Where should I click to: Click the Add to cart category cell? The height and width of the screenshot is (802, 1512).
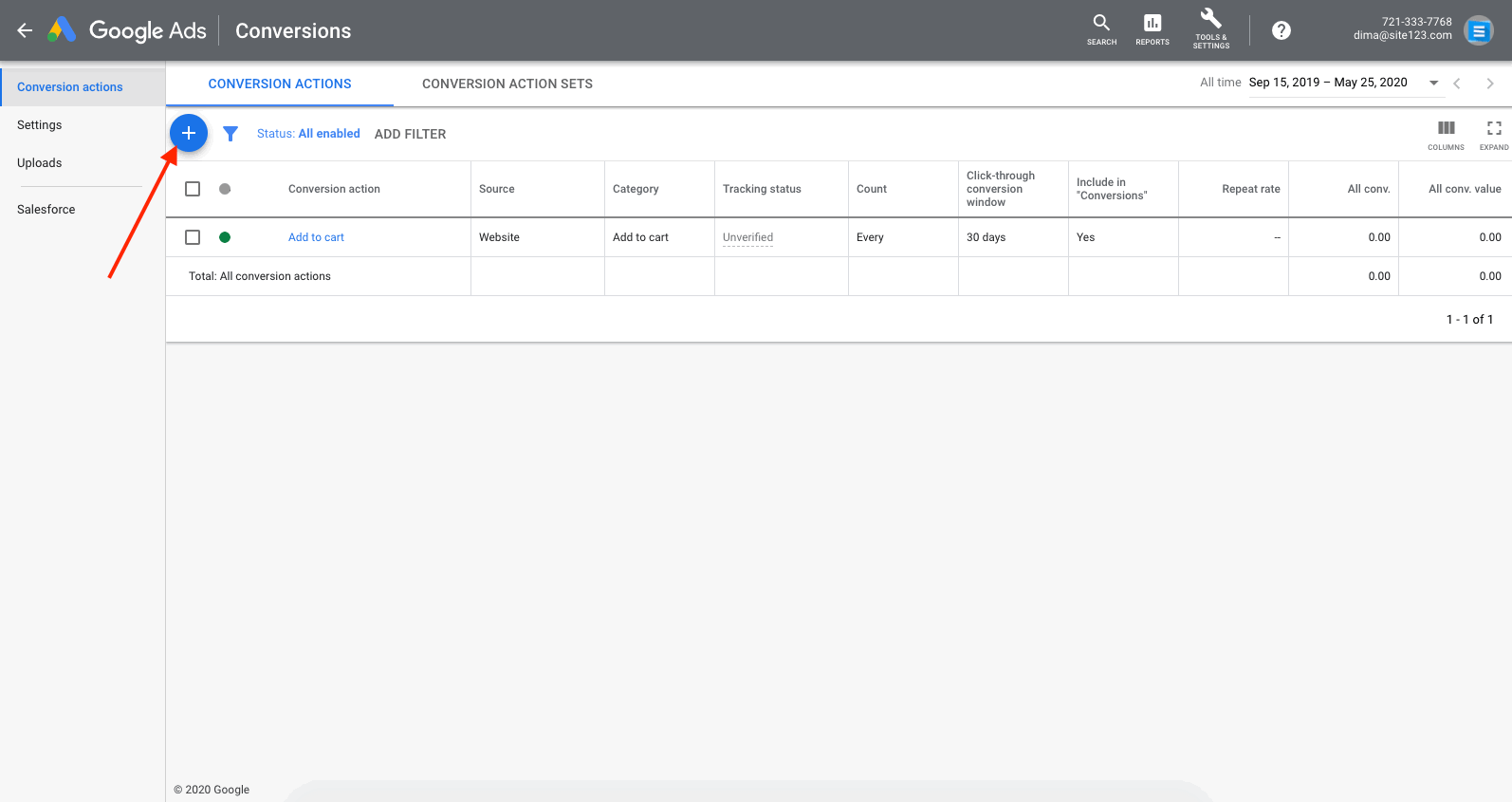point(640,237)
